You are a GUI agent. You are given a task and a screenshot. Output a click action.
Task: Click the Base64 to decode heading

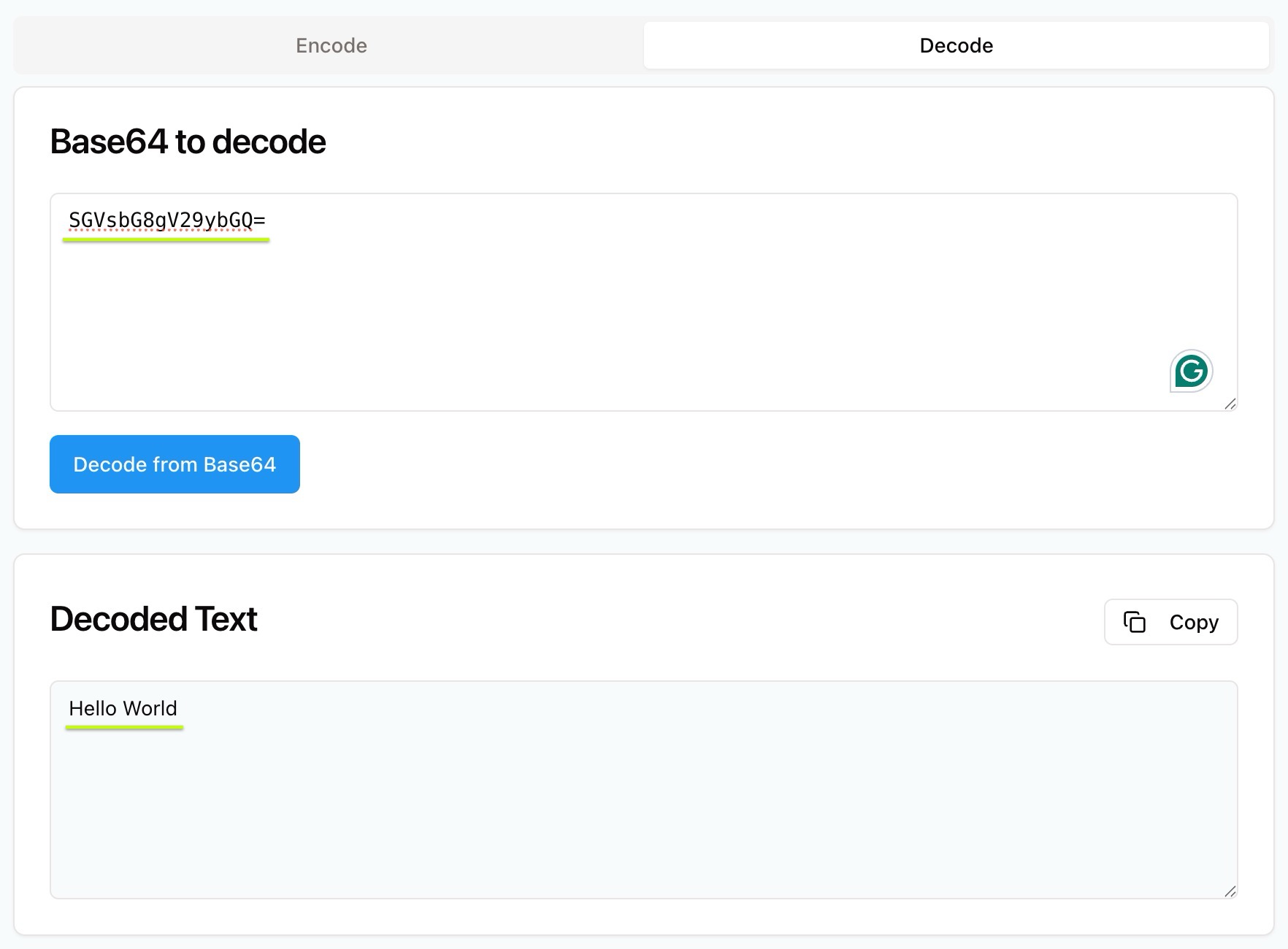pos(188,142)
